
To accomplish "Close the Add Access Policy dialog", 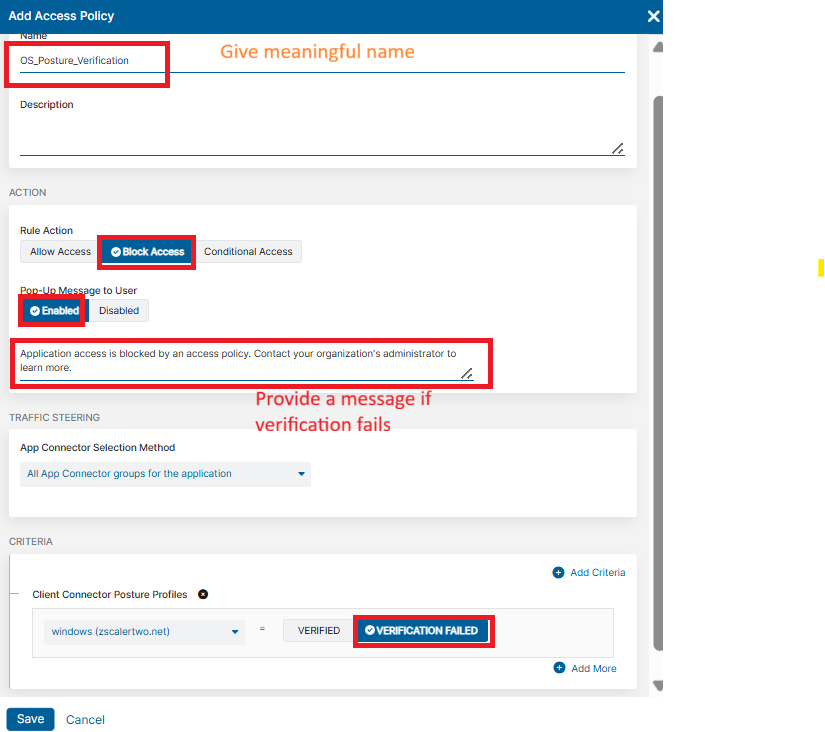I will pyautogui.click(x=653, y=16).
